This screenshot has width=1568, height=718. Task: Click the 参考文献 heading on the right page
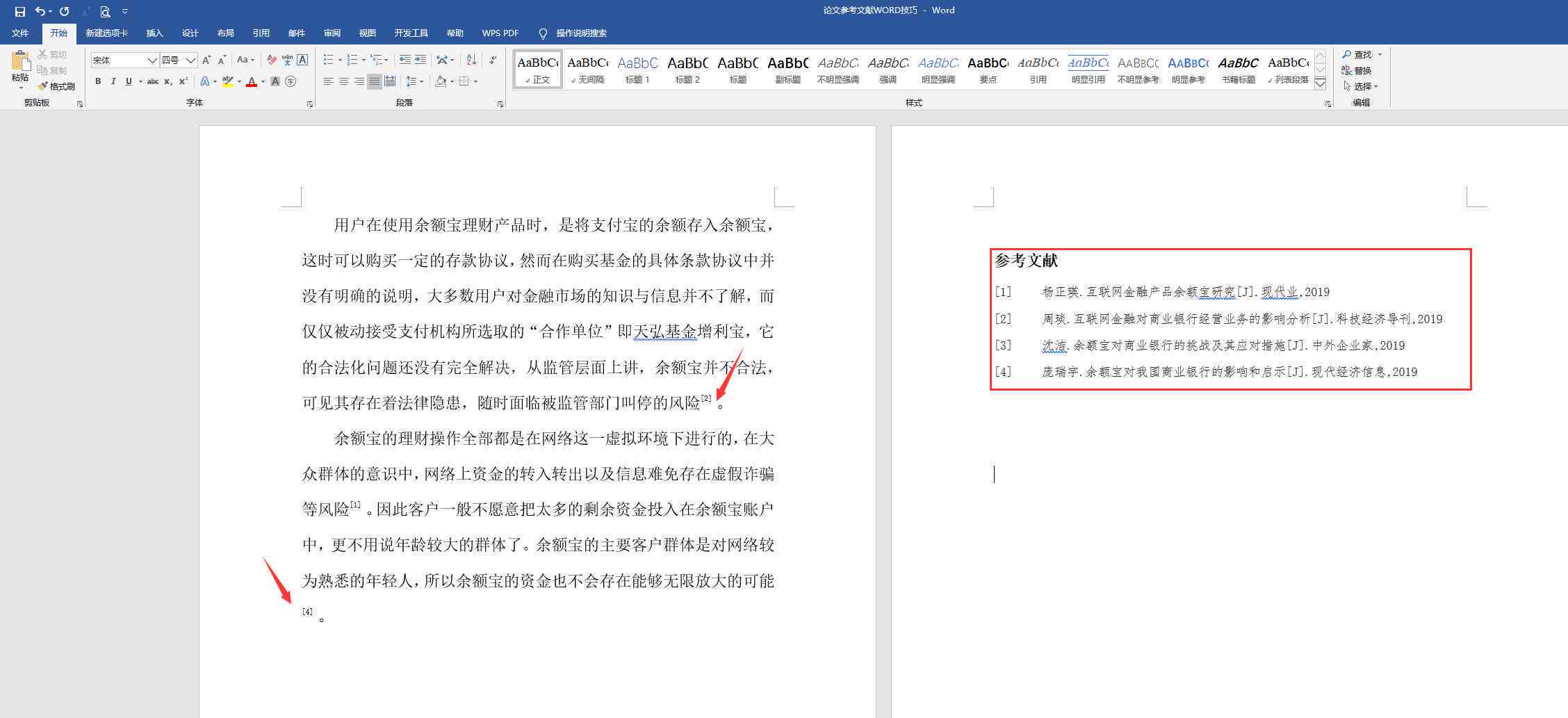[x=1026, y=261]
